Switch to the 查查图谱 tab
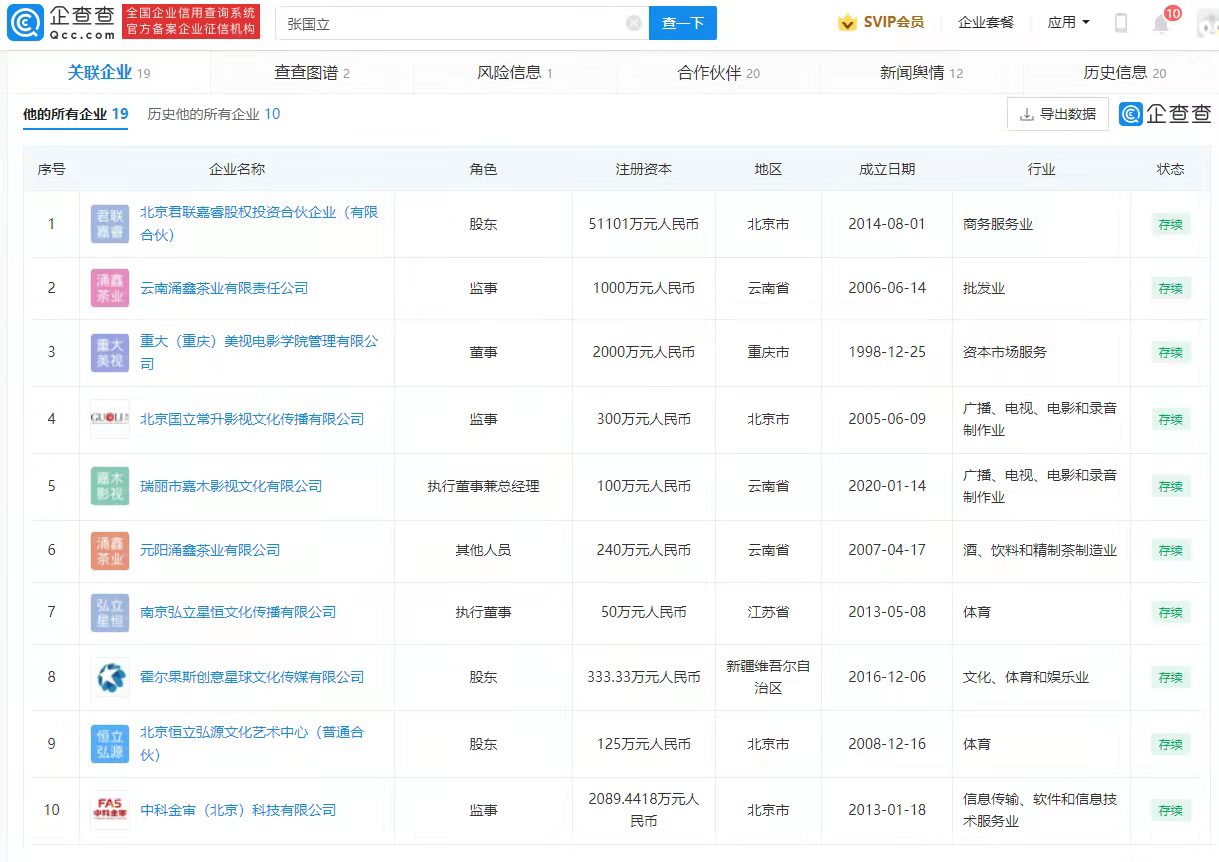The image size is (1219, 862). (x=312, y=73)
